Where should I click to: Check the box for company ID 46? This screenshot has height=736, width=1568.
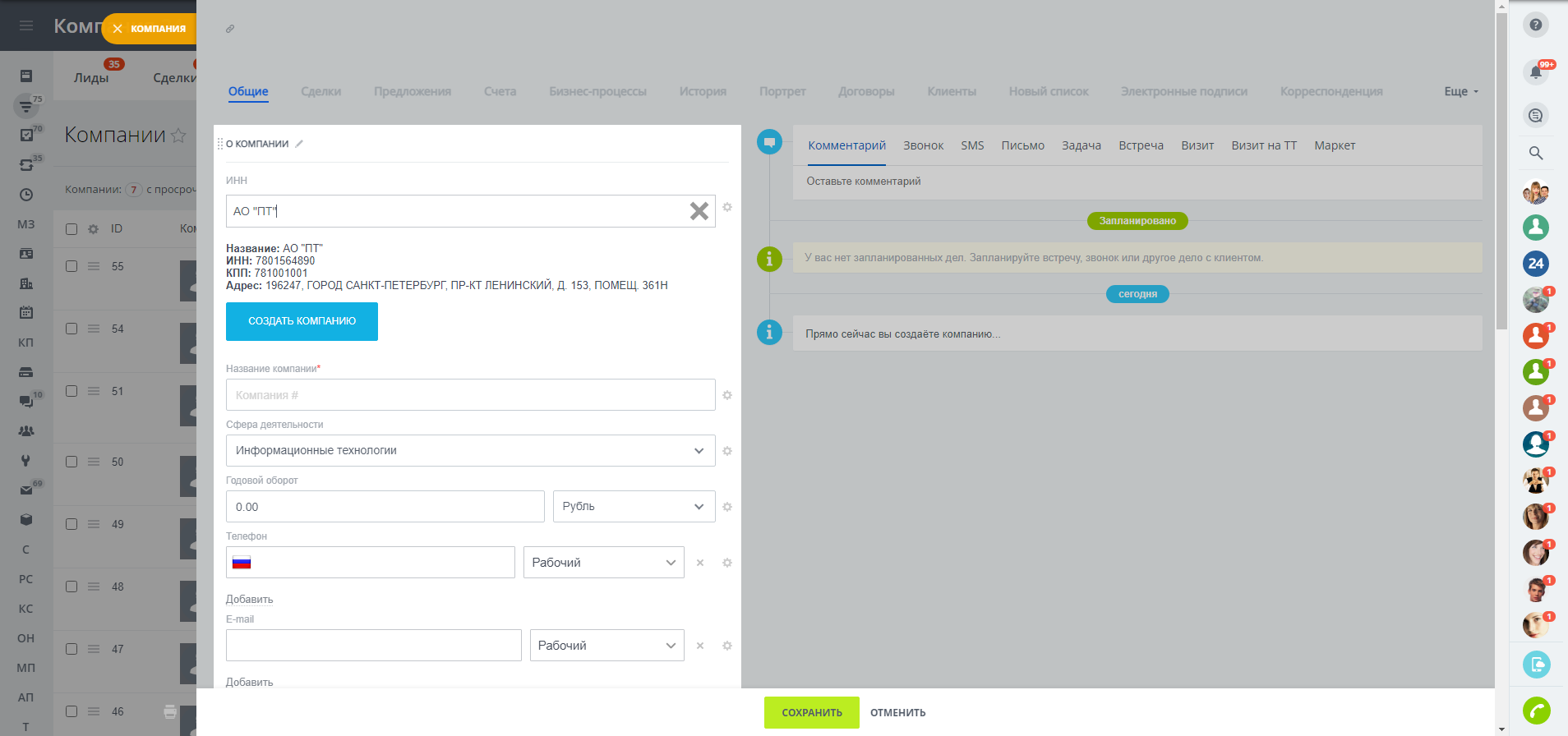[x=71, y=711]
